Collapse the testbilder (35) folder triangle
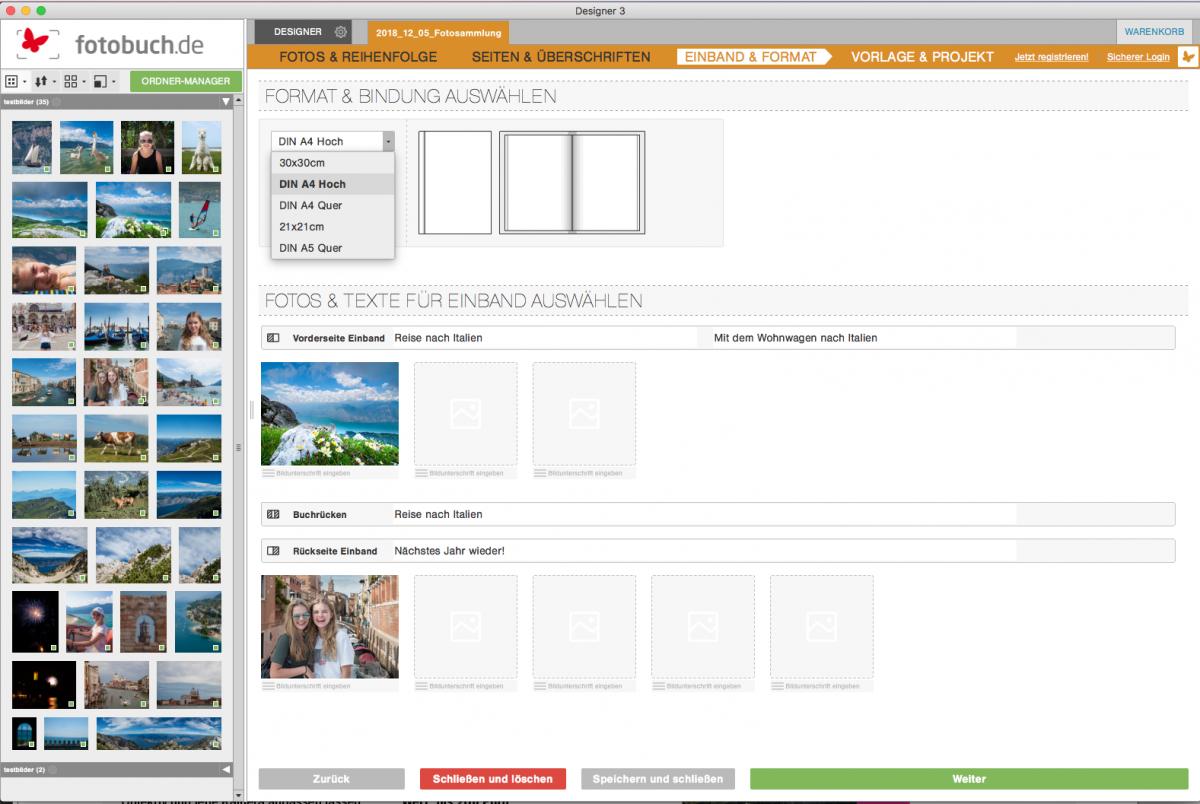1200x804 pixels. pos(226,102)
